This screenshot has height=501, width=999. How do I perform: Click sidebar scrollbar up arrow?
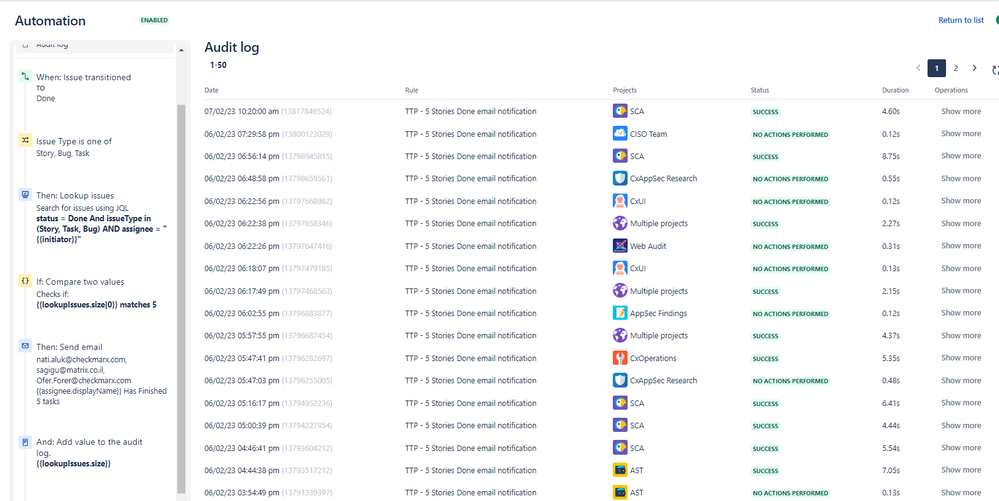tap(181, 50)
